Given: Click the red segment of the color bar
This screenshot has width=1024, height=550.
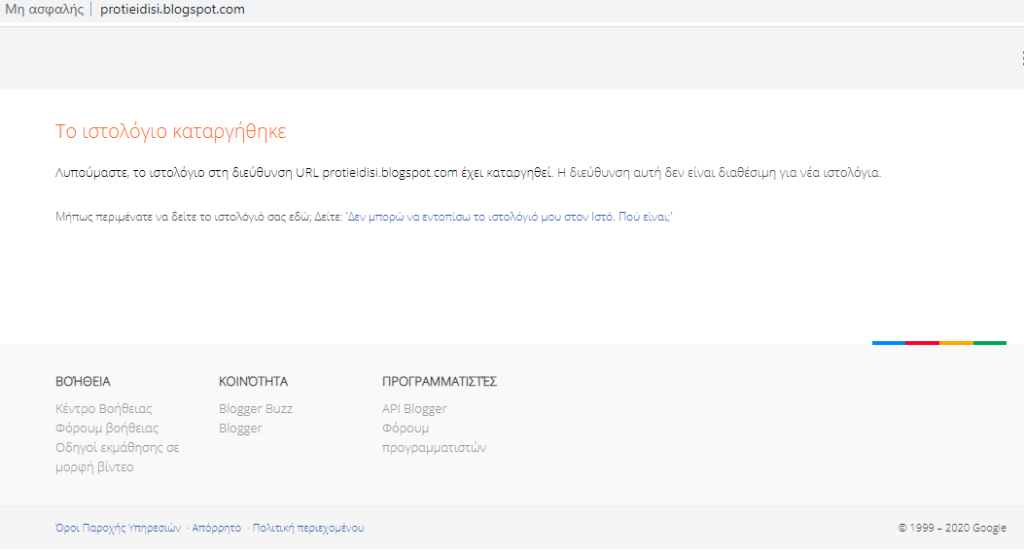Looking at the screenshot, I should tap(922, 343).
